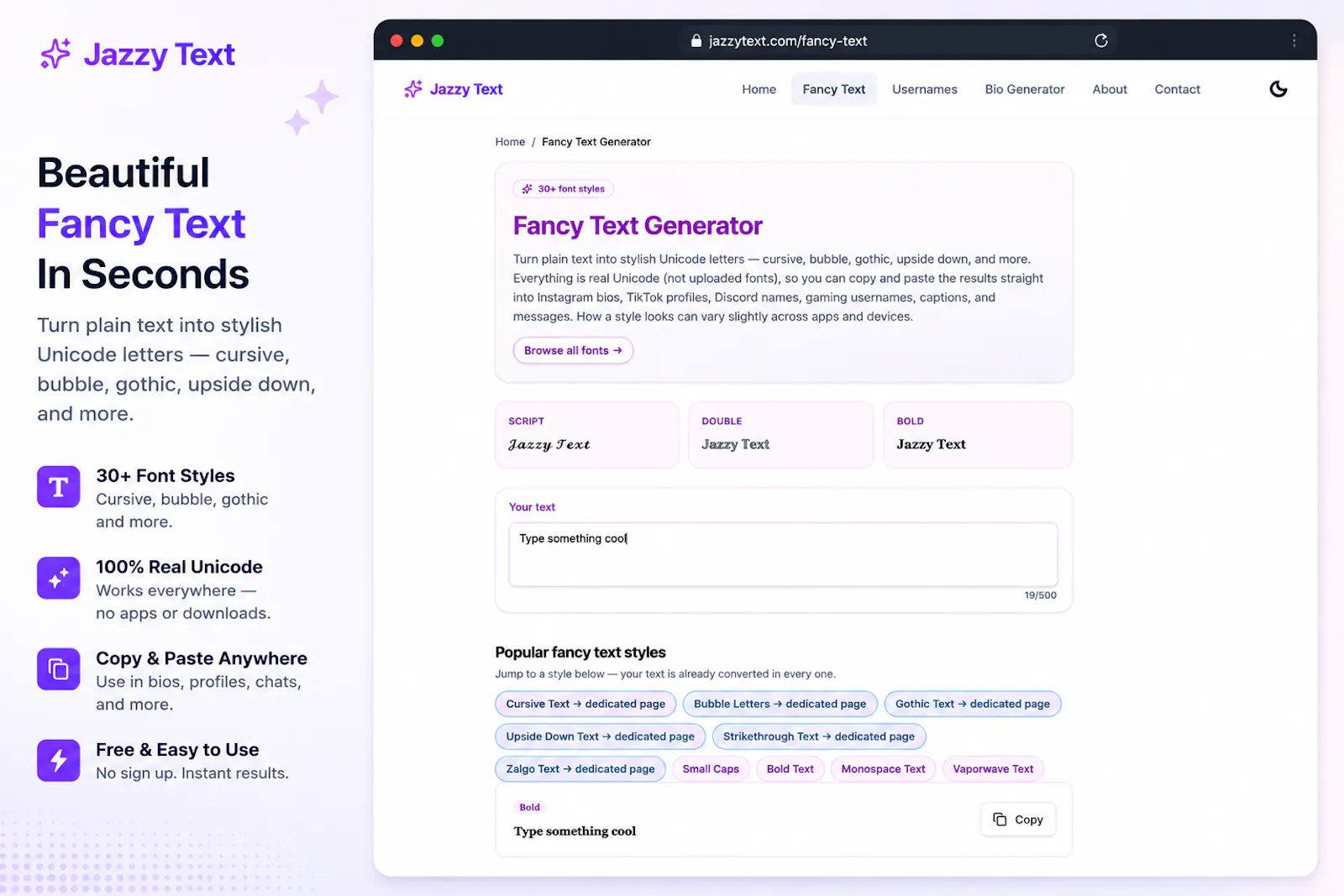The height and width of the screenshot is (896, 1344).
Task: Click the lightning bolt icon beside Free & Easy to Use
Action: pos(59,761)
